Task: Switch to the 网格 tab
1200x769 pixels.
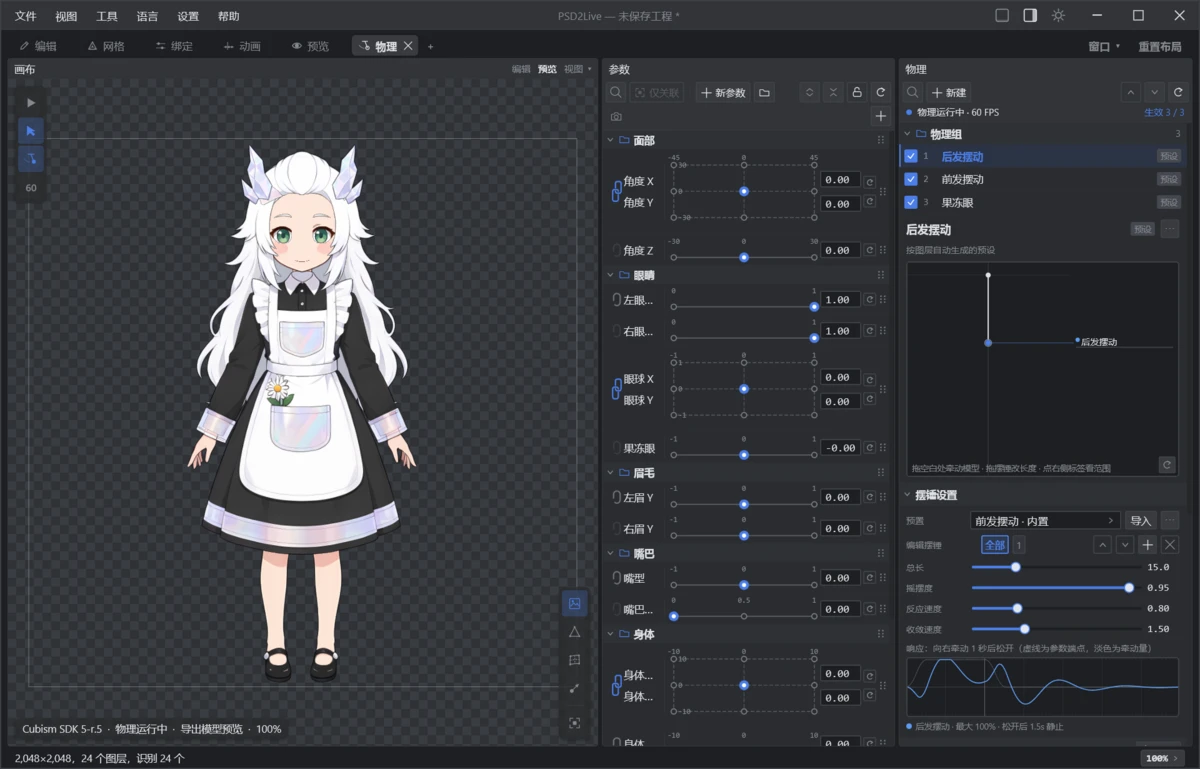Action: pos(106,46)
